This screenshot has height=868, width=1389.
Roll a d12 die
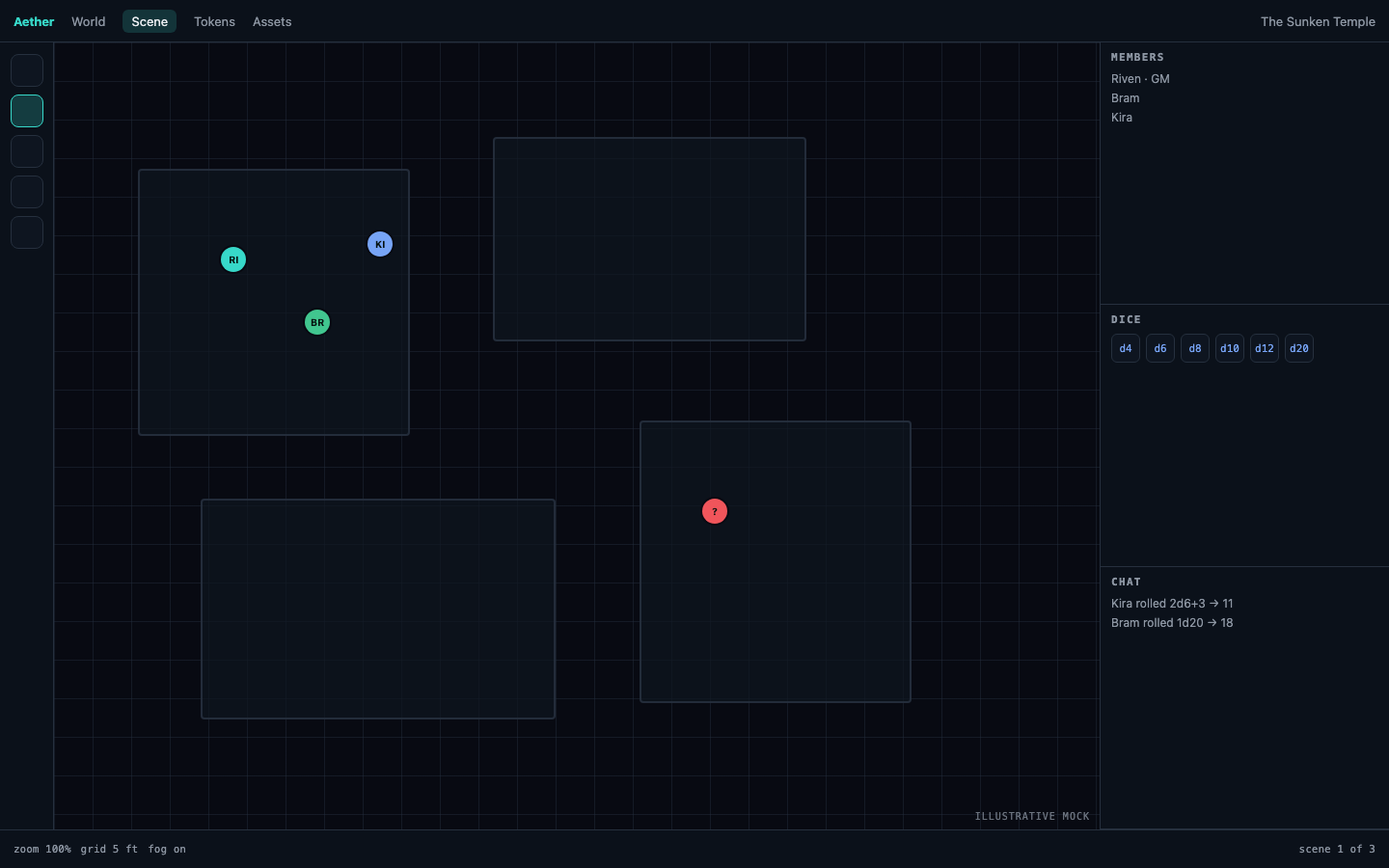[1265, 348]
